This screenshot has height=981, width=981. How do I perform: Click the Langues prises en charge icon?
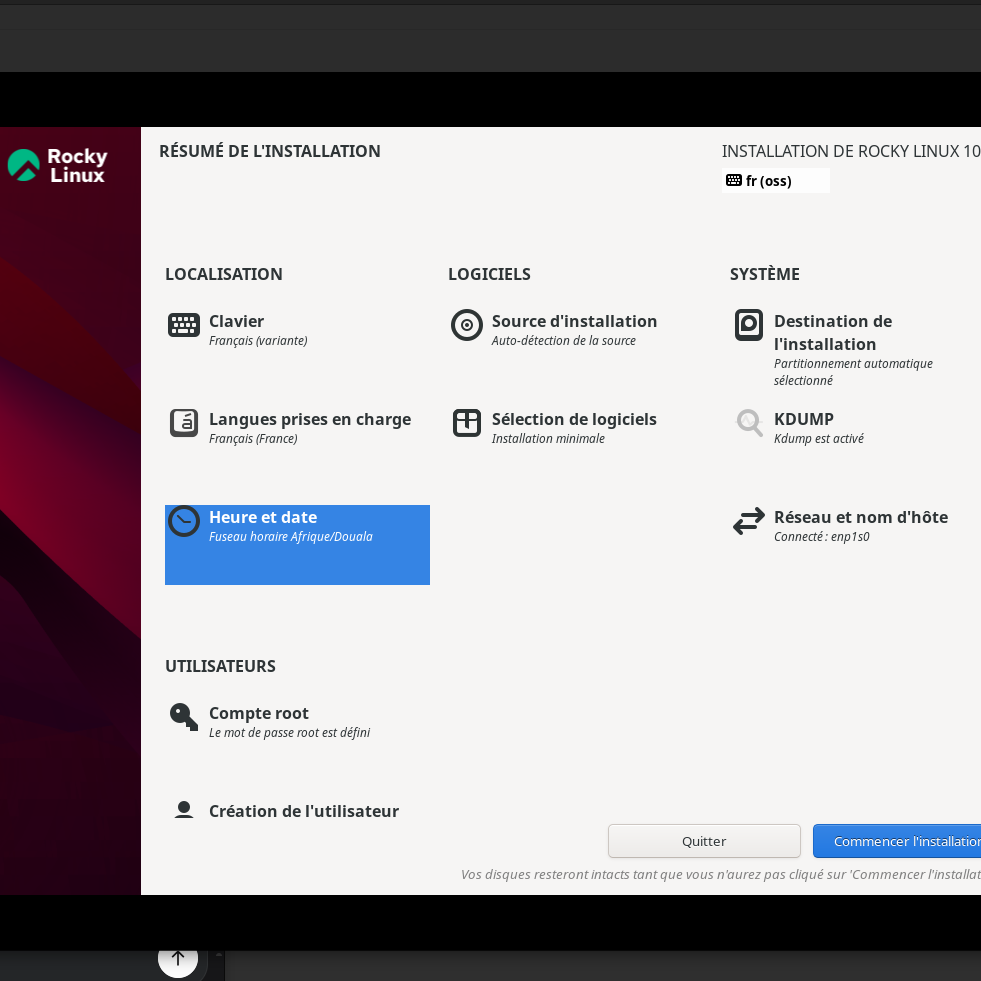click(184, 423)
